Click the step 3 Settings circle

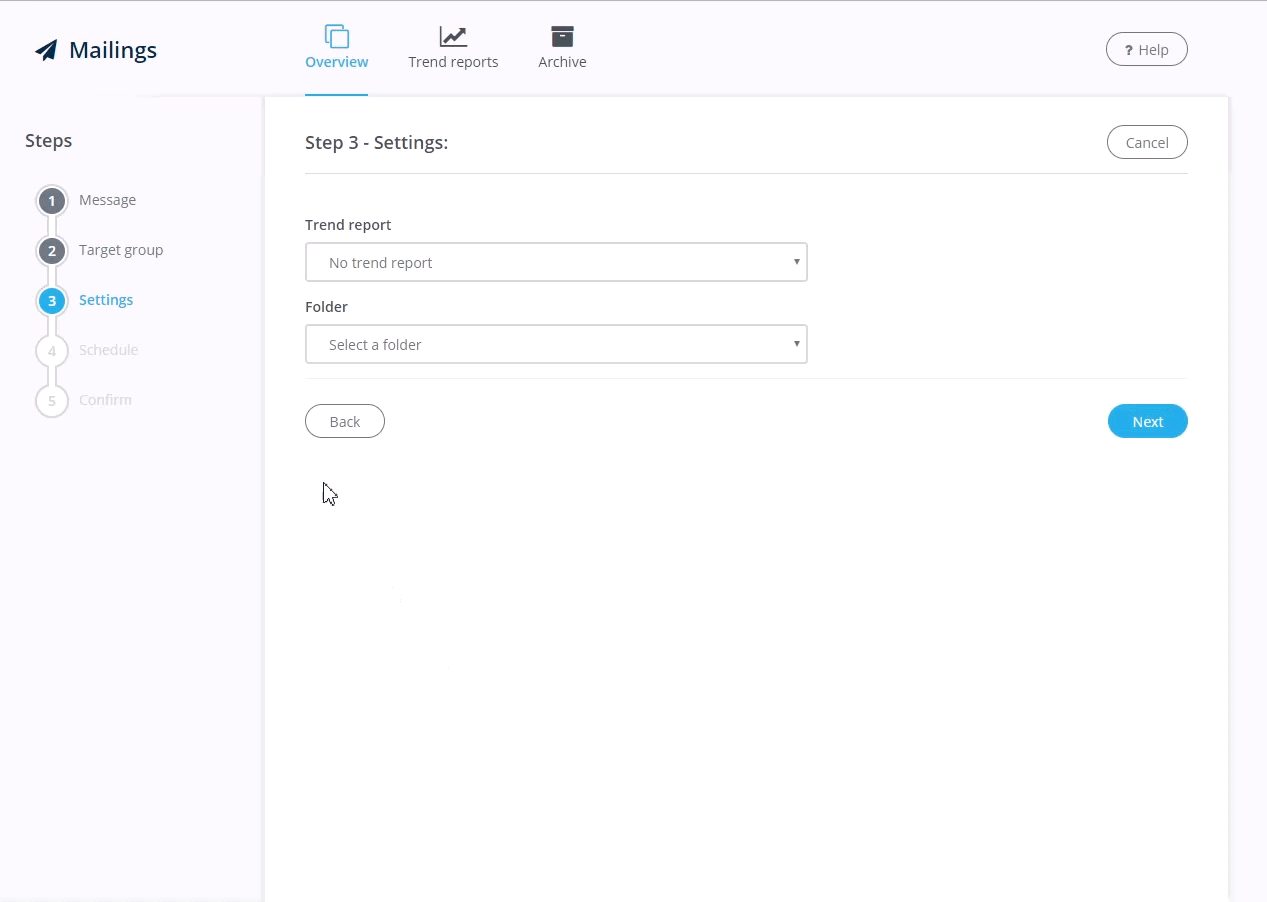pyautogui.click(x=52, y=301)
